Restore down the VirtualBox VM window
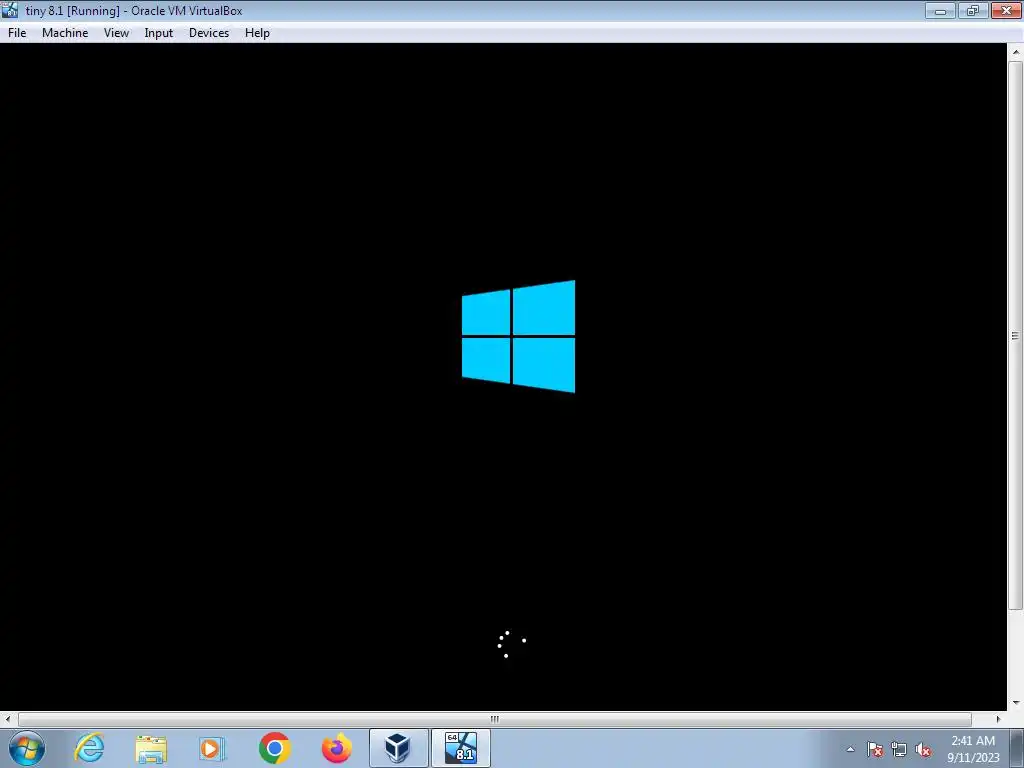 tap(973, 10)
